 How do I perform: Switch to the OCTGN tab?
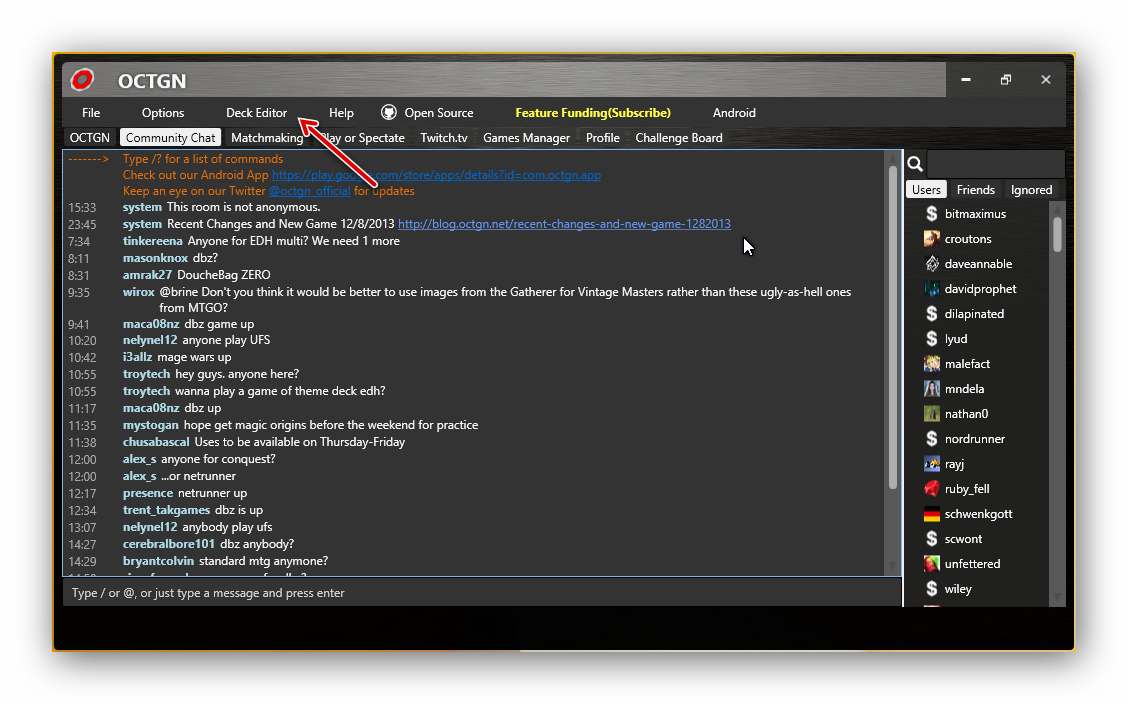click(89, 138)
